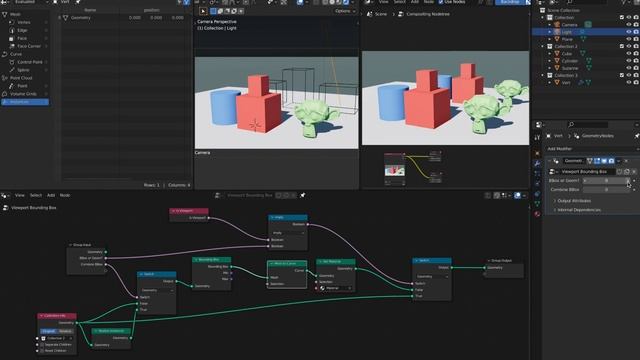Pin the node editor tree
The image size is (640, 360).
(303, 196)
